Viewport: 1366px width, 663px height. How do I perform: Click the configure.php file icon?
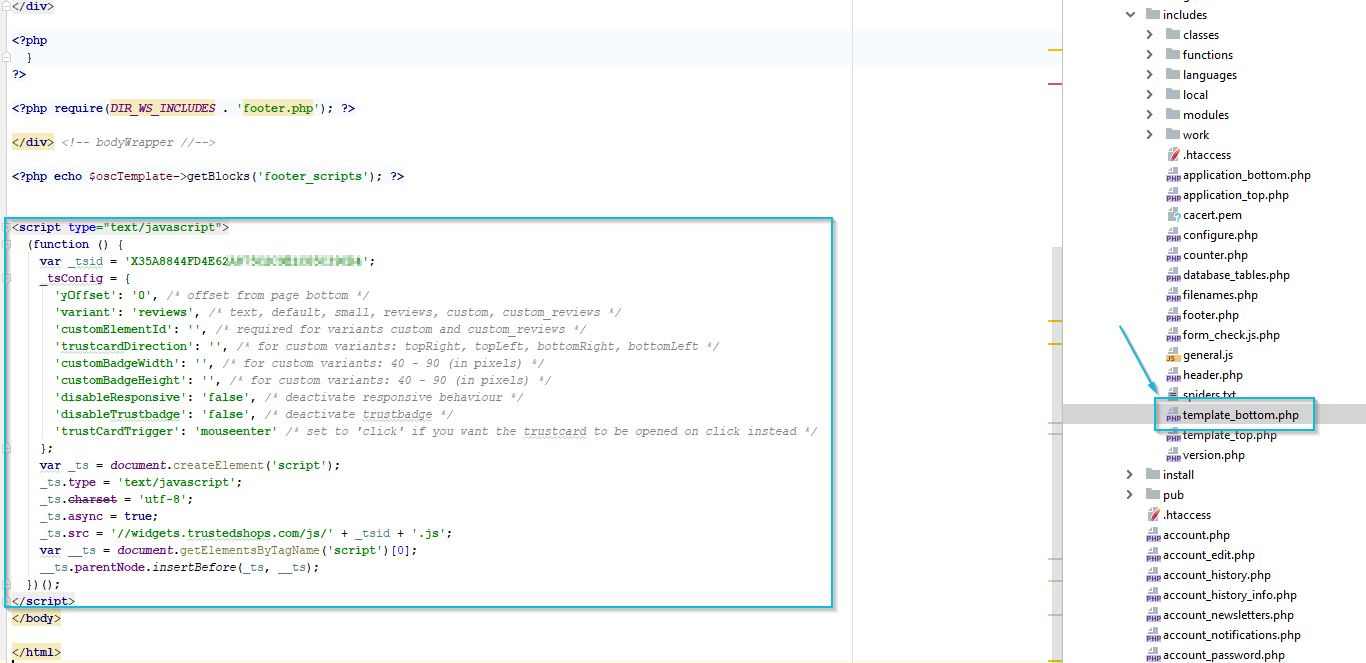point(1173,235)
